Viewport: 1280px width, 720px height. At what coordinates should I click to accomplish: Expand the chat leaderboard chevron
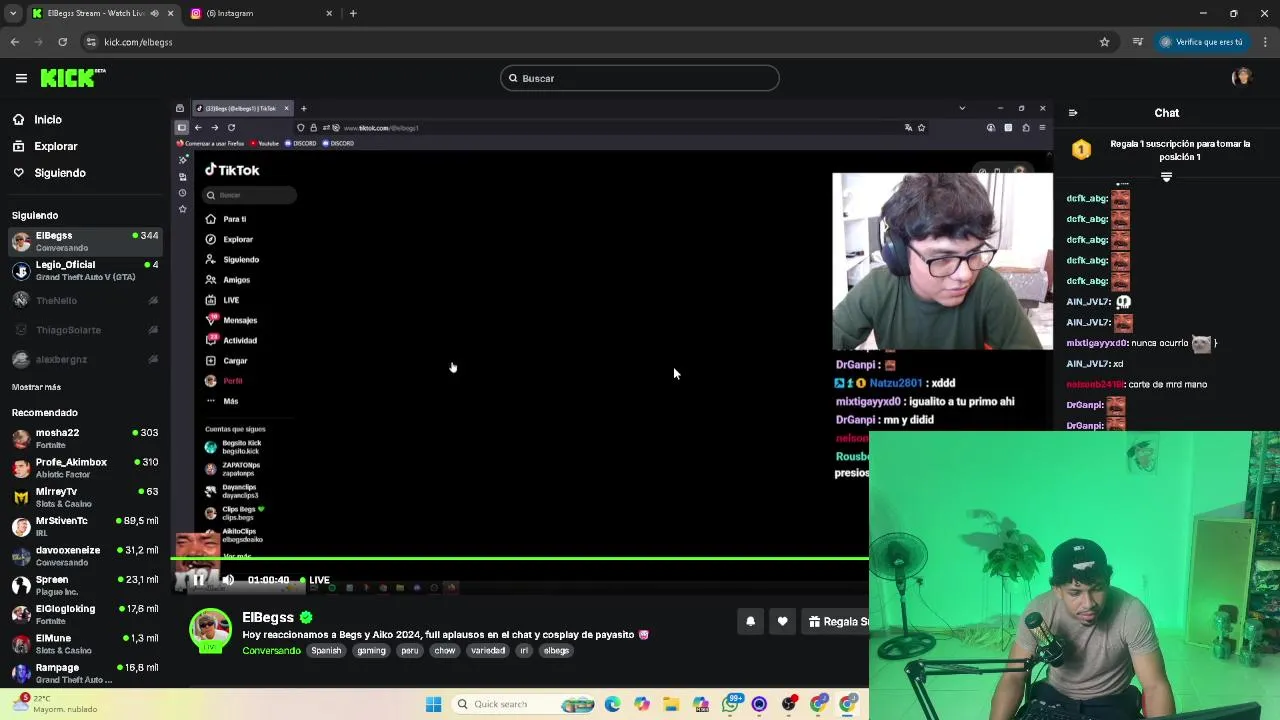pos(1166,177)
